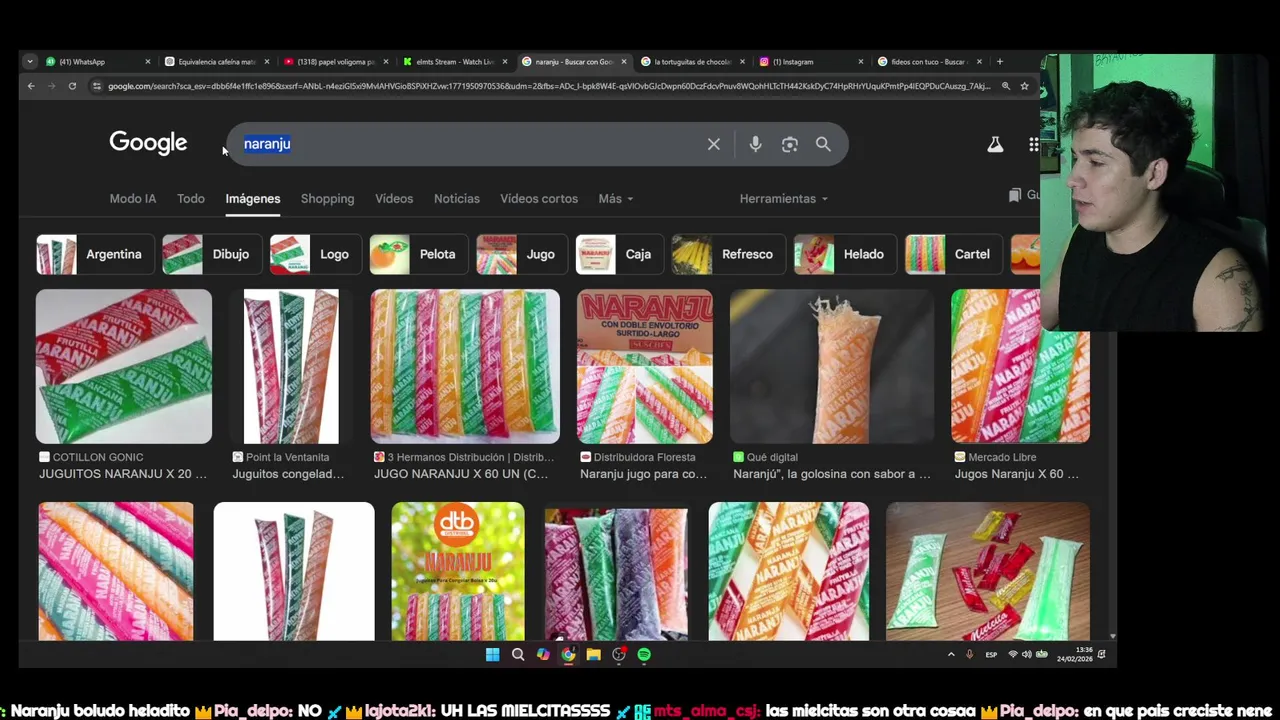Click Chrome icon in taskbar
This screenshot has width=1280, height=720.
568,654
